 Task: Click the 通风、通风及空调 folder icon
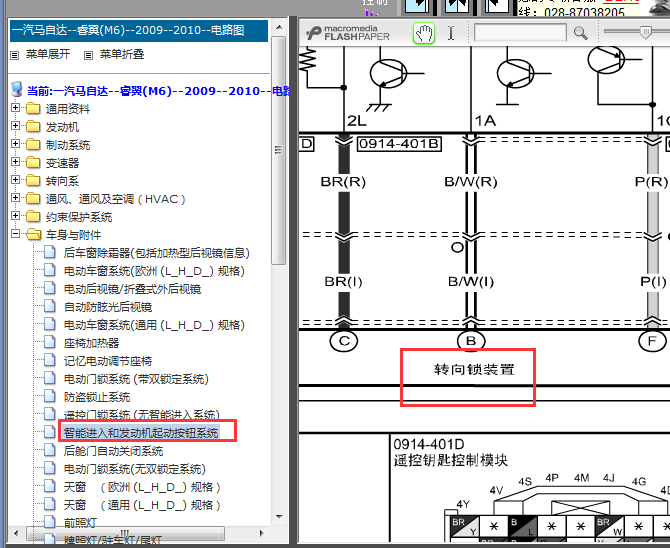coord(33,198)
